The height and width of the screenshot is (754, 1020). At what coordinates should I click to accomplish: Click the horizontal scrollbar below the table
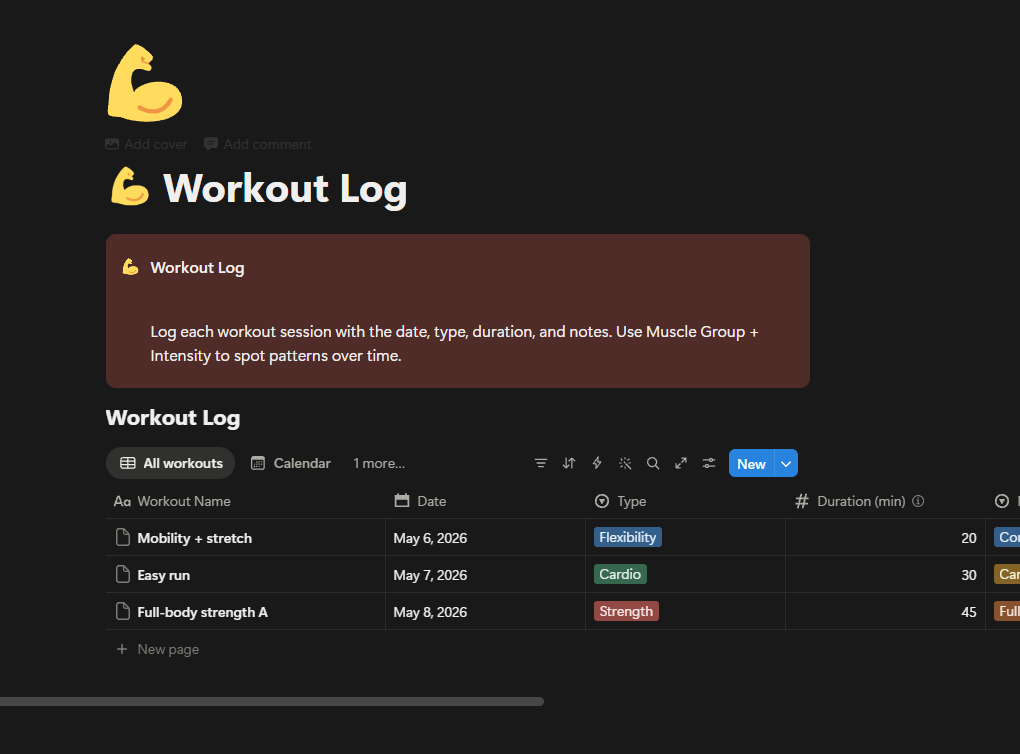click(272, 701)
